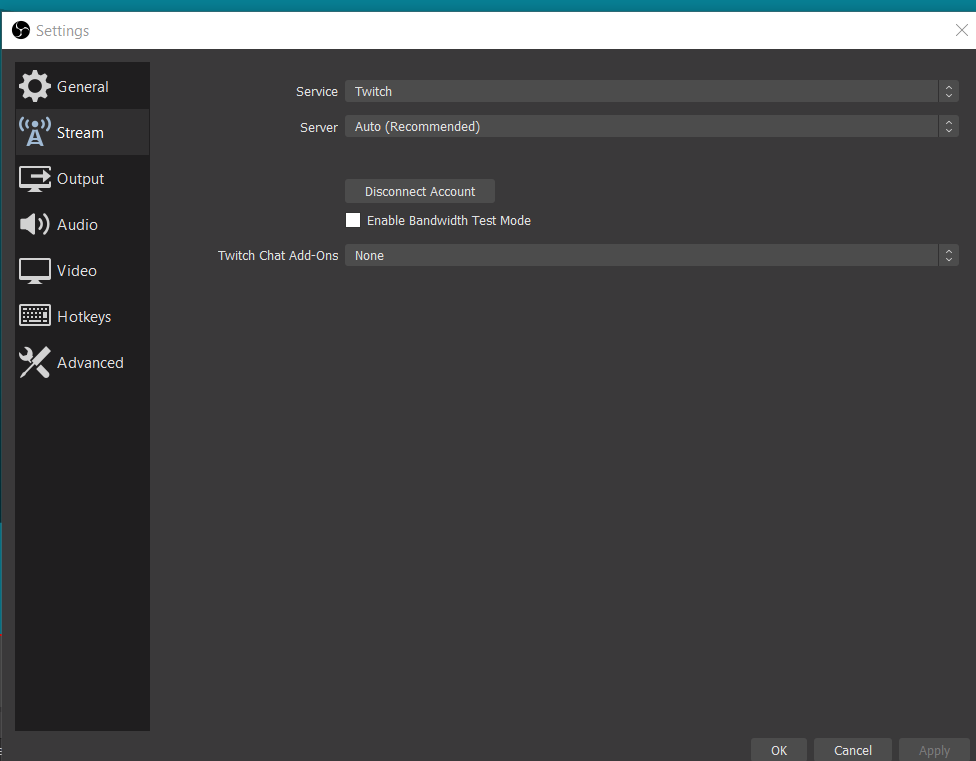Click the Stream antenna icon
The image size is (976, 761).
[34, 132]
